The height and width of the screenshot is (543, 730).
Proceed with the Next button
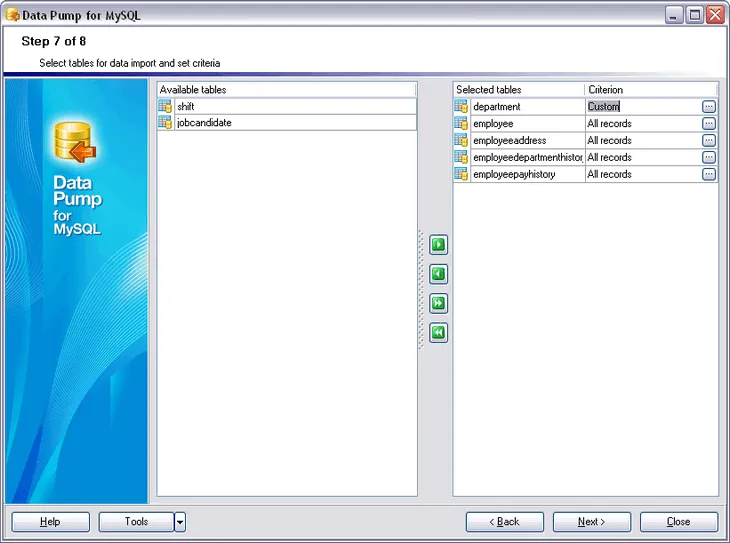pyautogui.click(x=592, y=522)
